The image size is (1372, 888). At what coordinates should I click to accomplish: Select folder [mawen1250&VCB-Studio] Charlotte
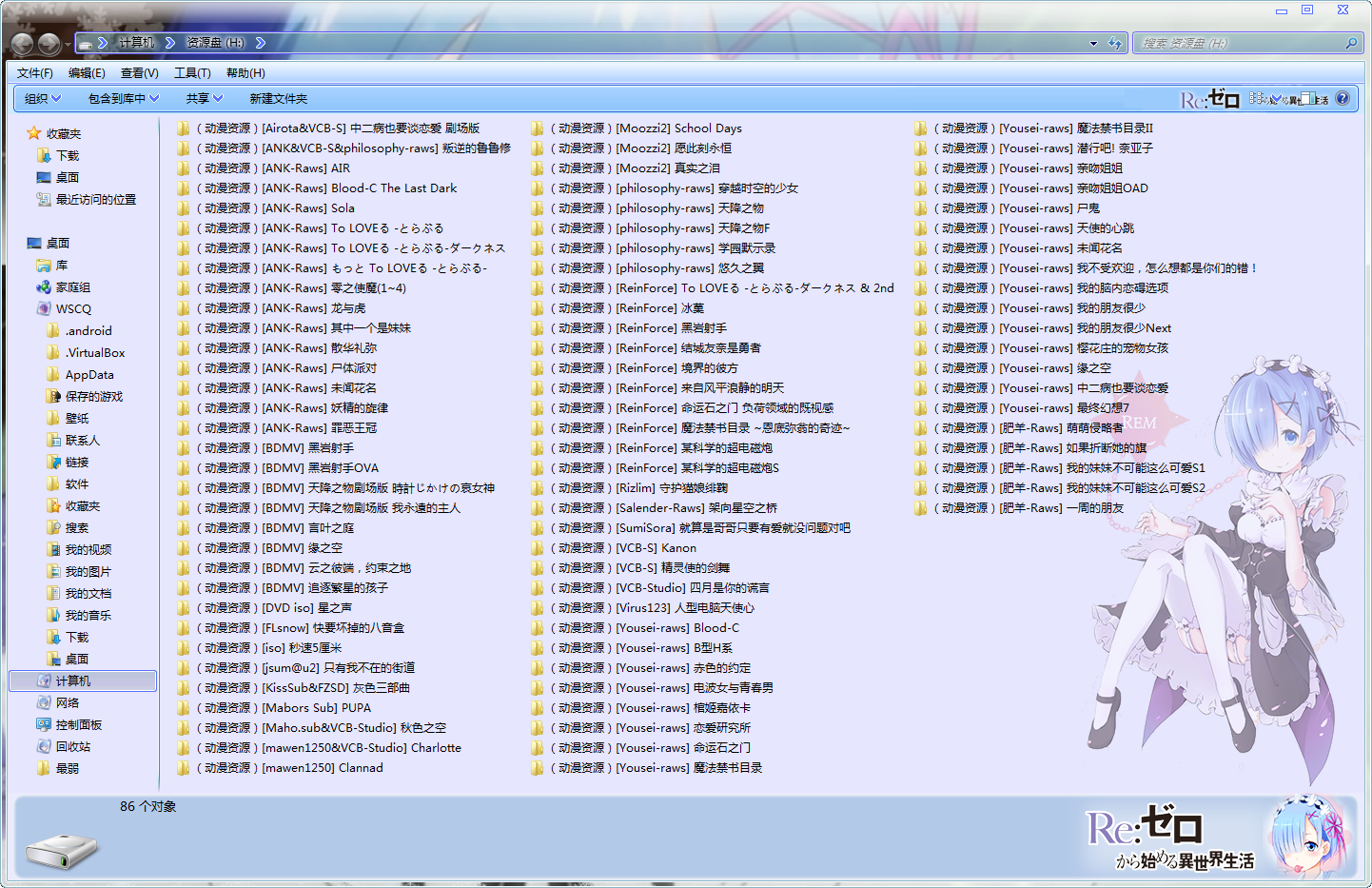[319, 748]
